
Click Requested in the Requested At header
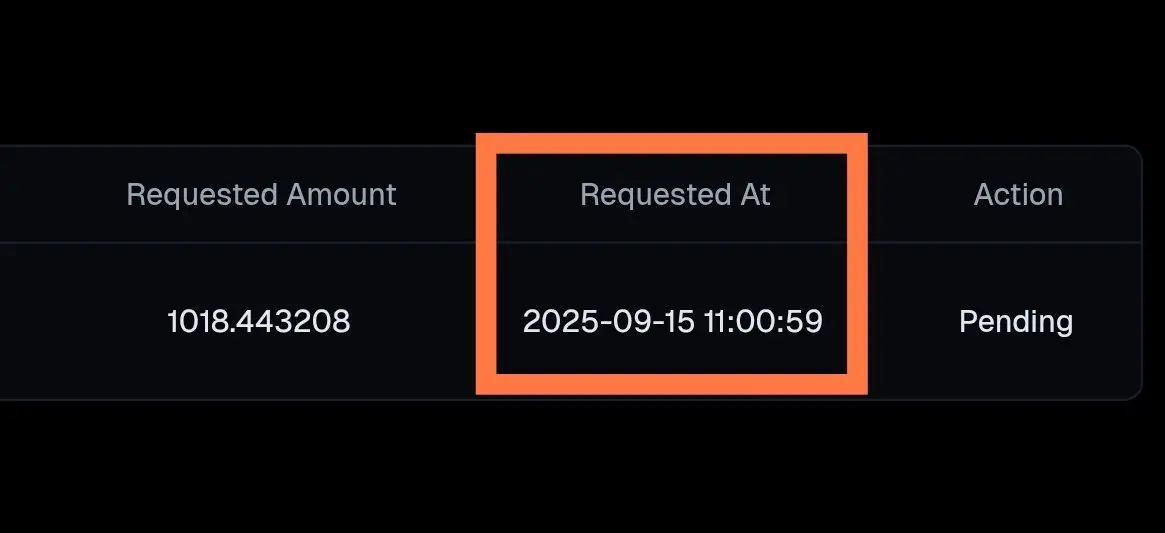pos(655,195)
